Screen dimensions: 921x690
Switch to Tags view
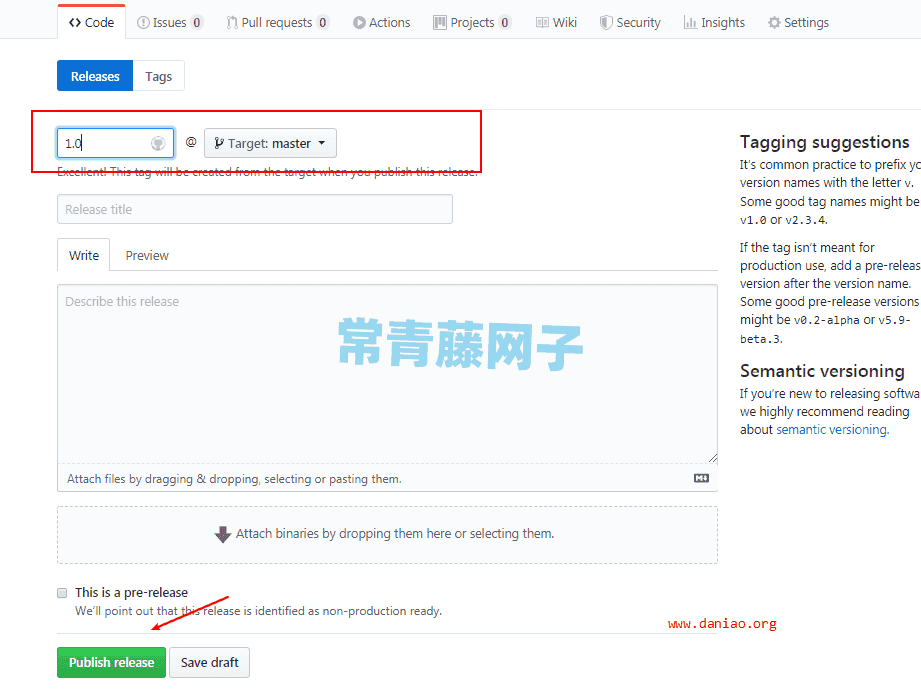159,76
